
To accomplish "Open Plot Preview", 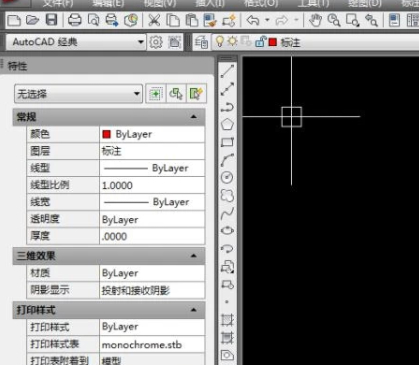I will pos(93,20).
